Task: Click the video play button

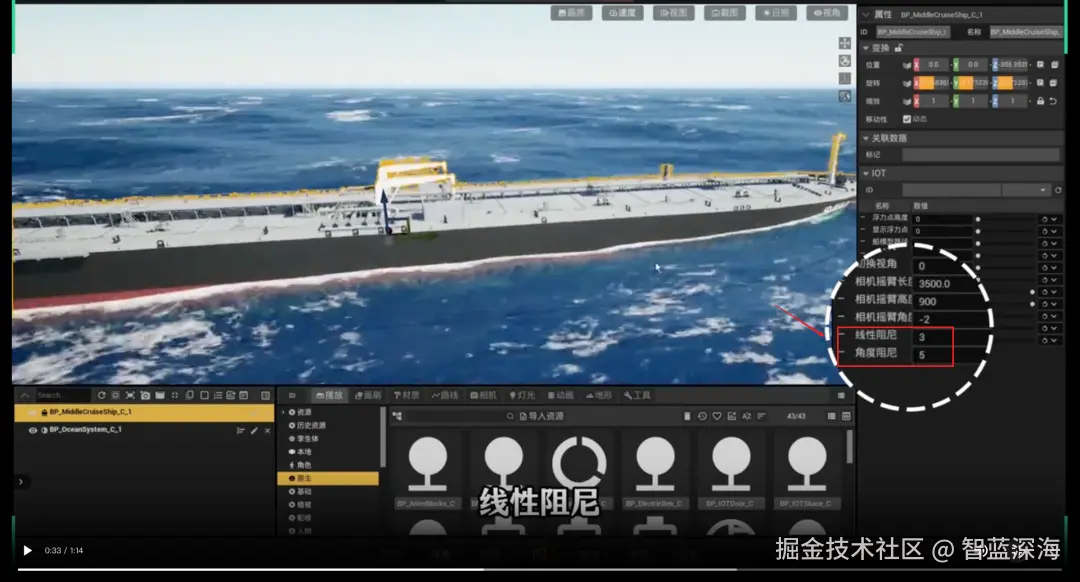Action: coord(28,550)
